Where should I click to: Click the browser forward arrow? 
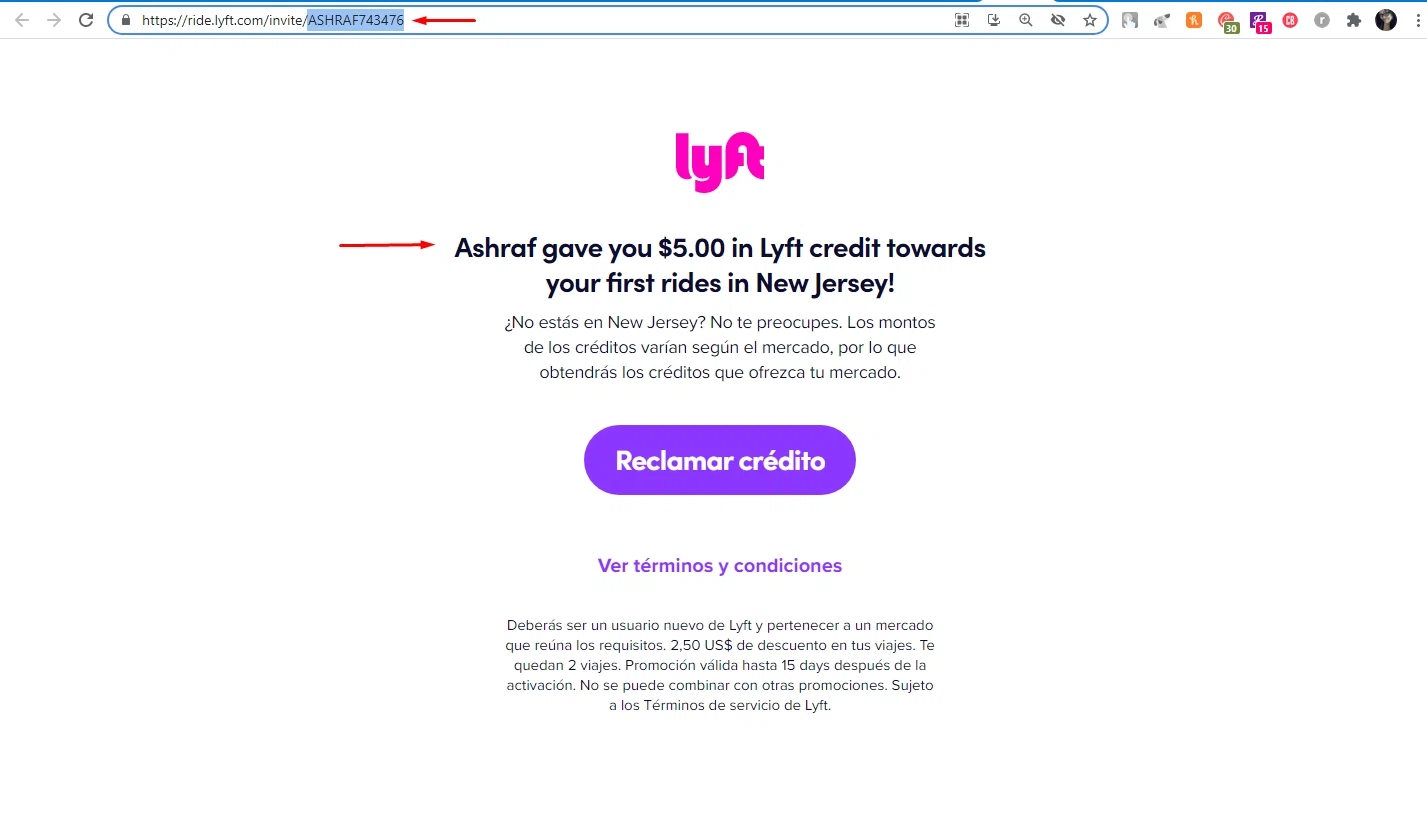(x=54, y=20)
